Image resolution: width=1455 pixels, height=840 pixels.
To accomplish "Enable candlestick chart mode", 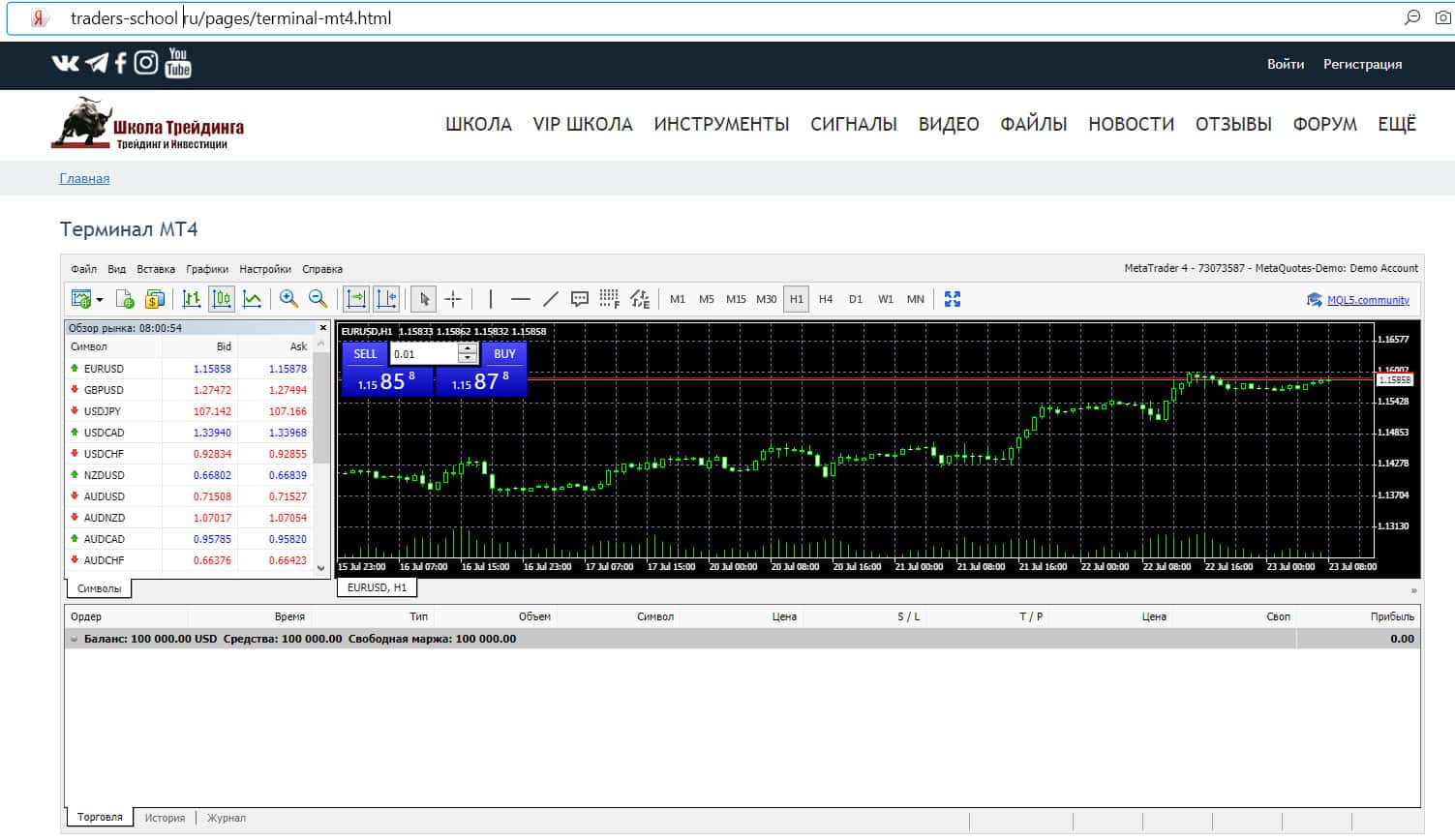I will coord(222,299).
